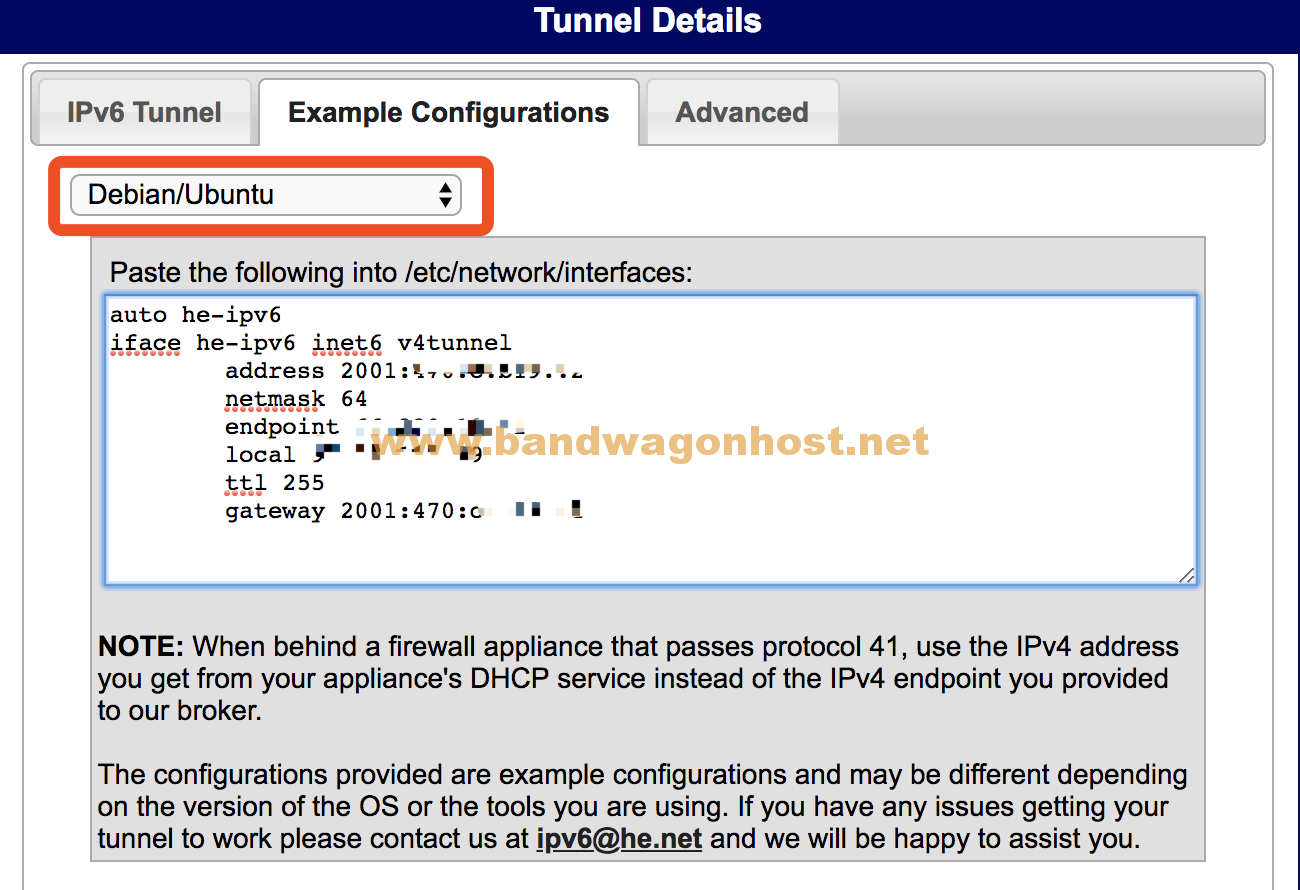Click the bold 'NOTE:' text
Viewport: 1300px width, 890px height.
[x=141, y=646]
